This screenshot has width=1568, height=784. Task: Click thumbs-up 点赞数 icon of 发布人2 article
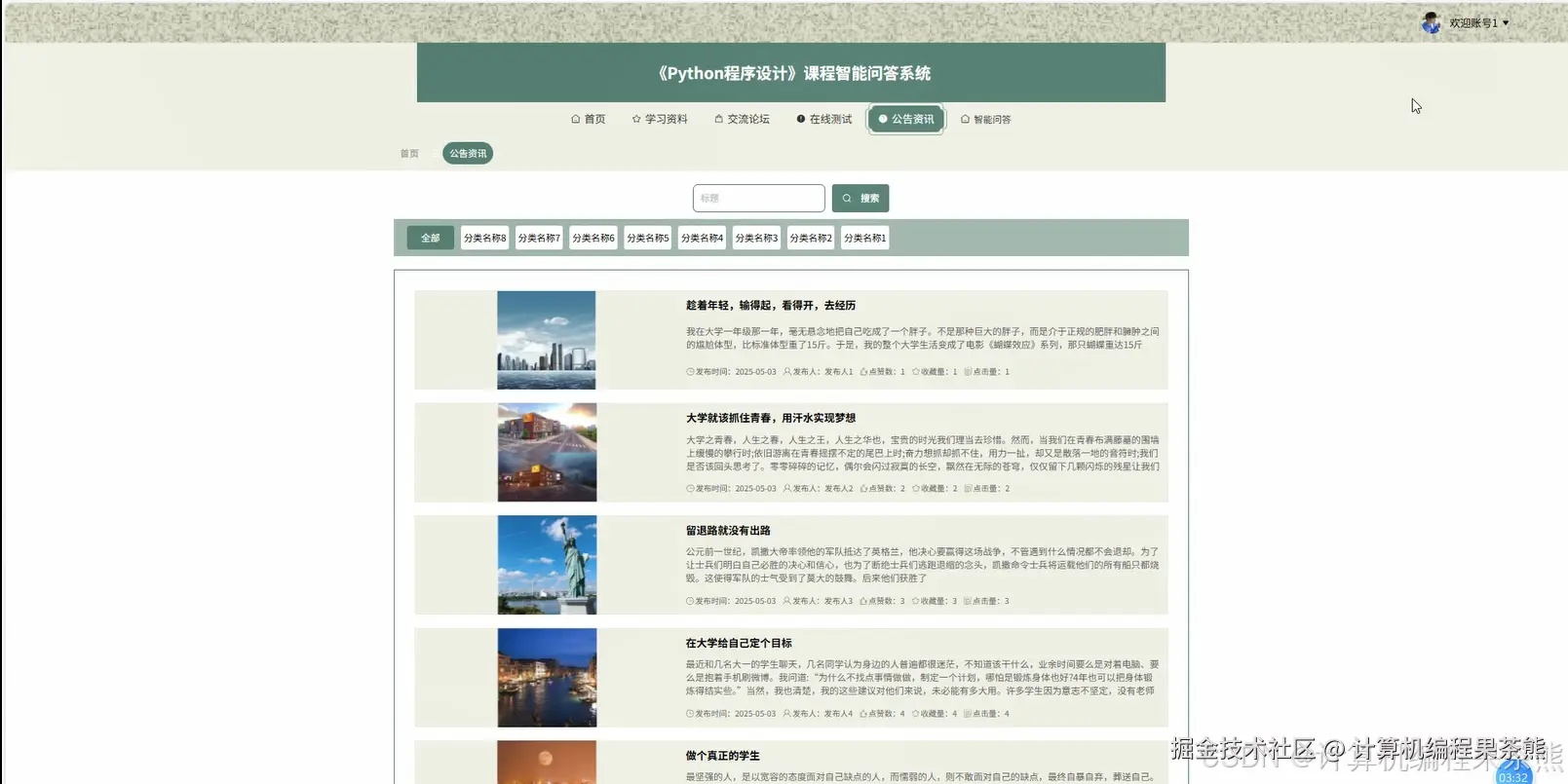863,488
